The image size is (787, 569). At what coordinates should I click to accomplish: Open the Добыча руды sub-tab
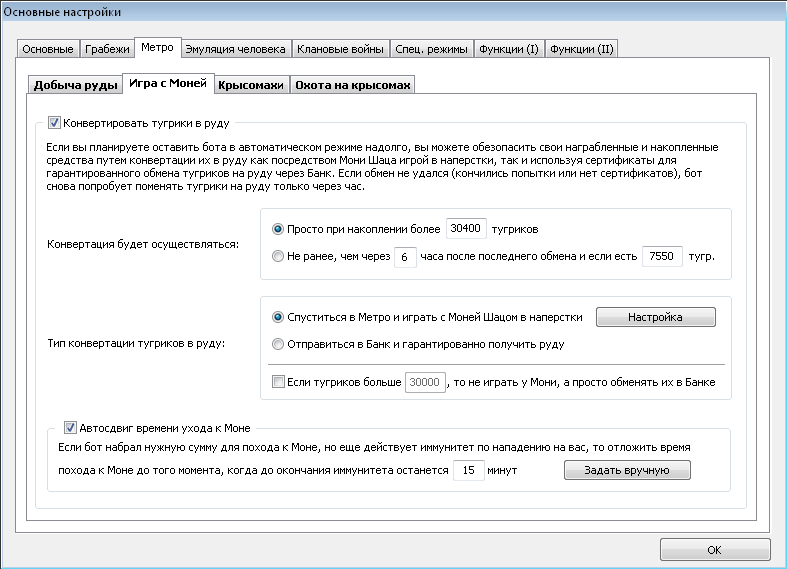click(75, 85)
